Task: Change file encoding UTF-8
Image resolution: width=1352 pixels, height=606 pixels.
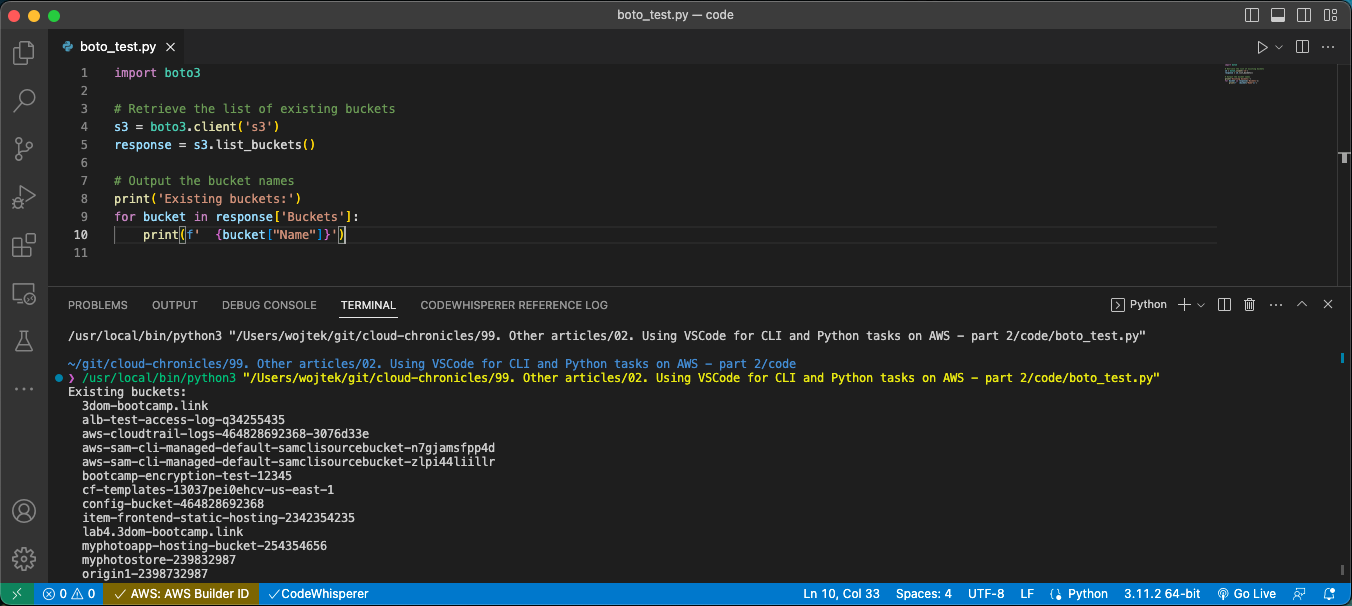Action: [986, 594]
